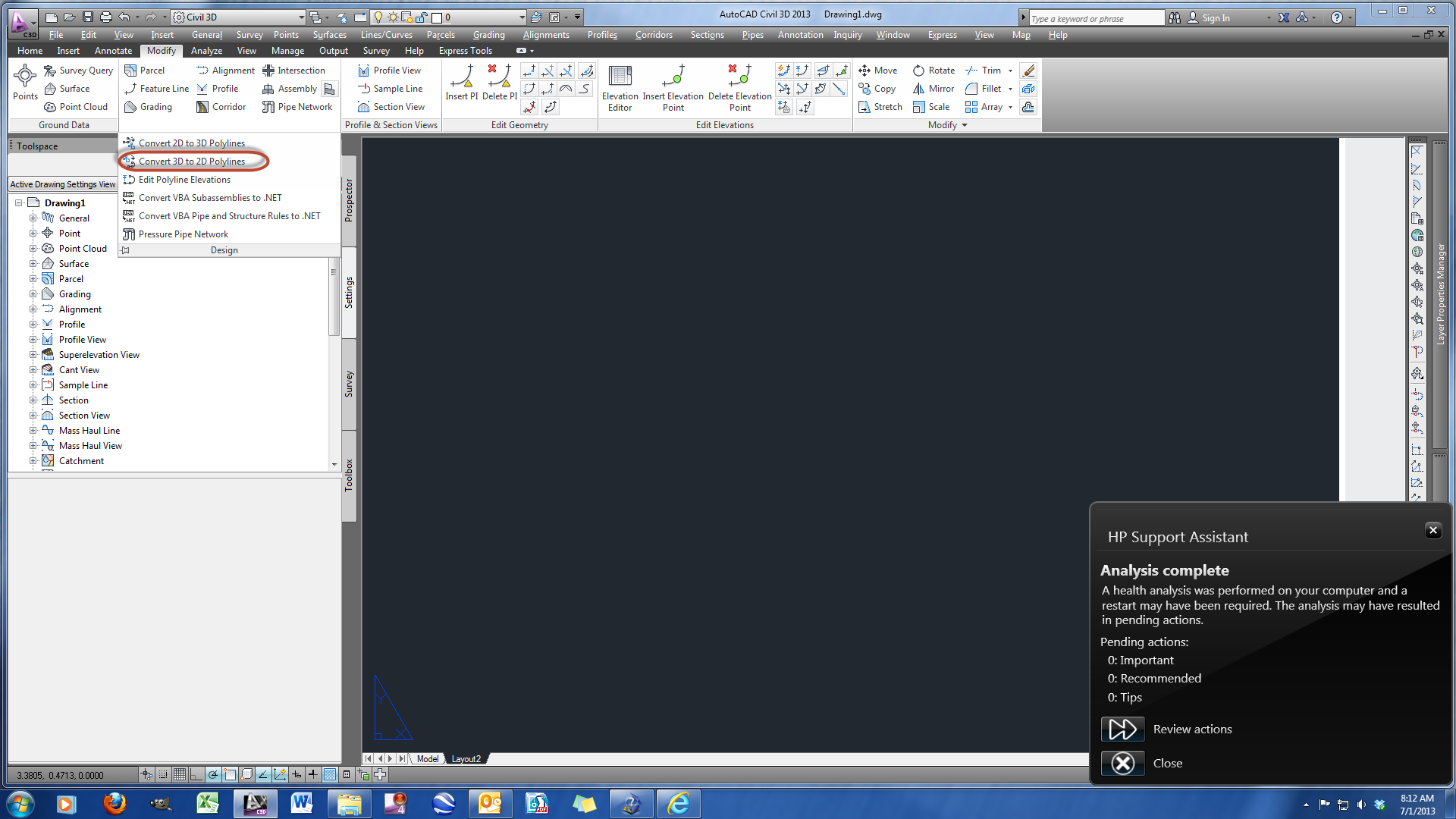
Task: Click Convert 2D to 3D Polylines
Action: coord(192,143)
